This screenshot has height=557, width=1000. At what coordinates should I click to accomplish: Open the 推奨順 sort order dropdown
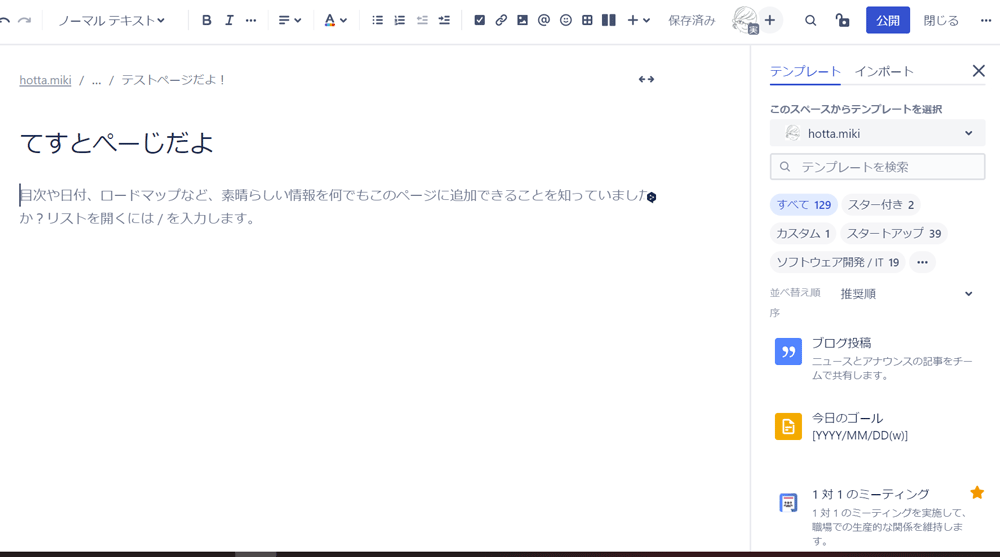906,293
